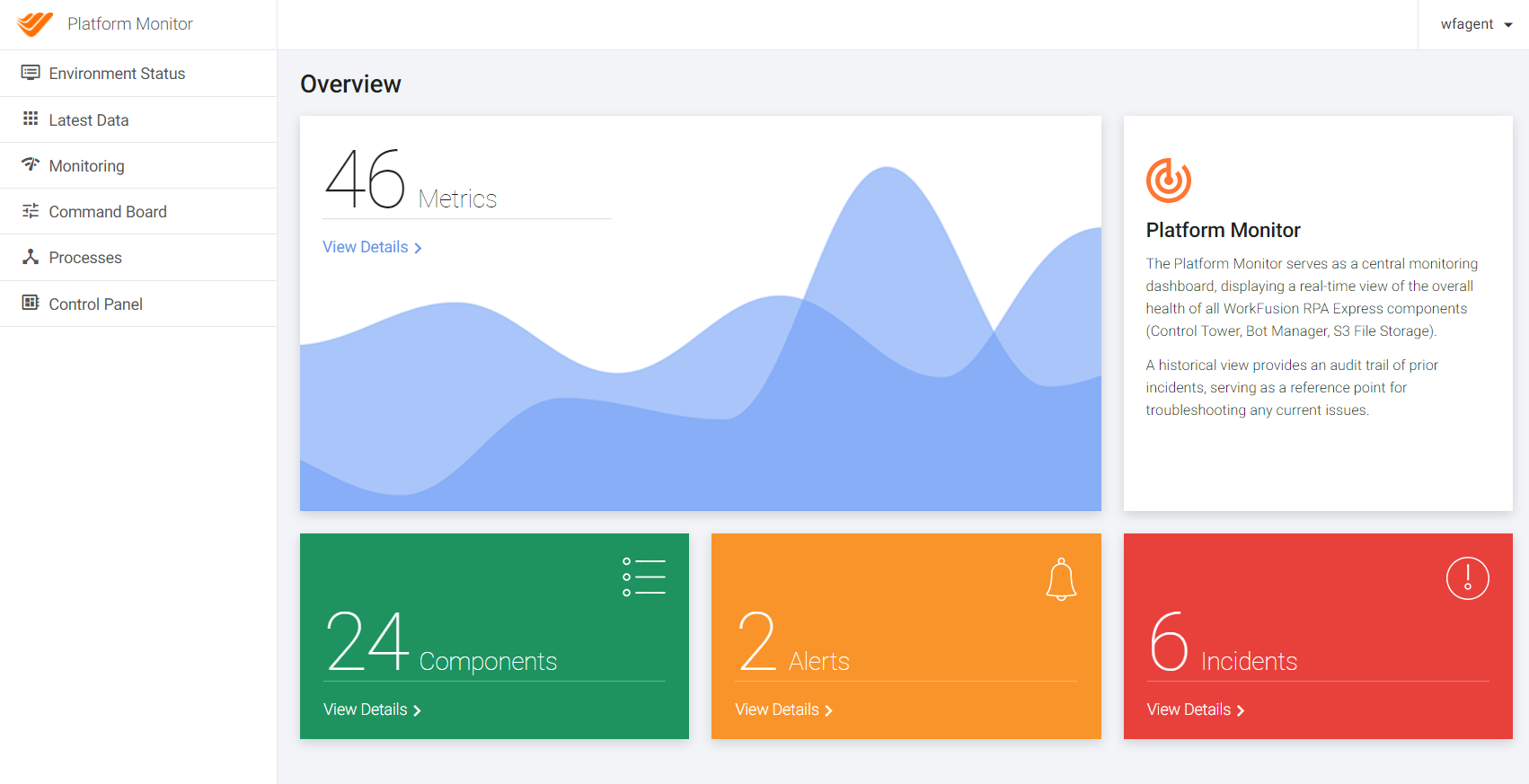This screenshot has width=1529, height=784.
Task: Click the orange radar icon above Platform Monitor
Action: [1169, 180]
